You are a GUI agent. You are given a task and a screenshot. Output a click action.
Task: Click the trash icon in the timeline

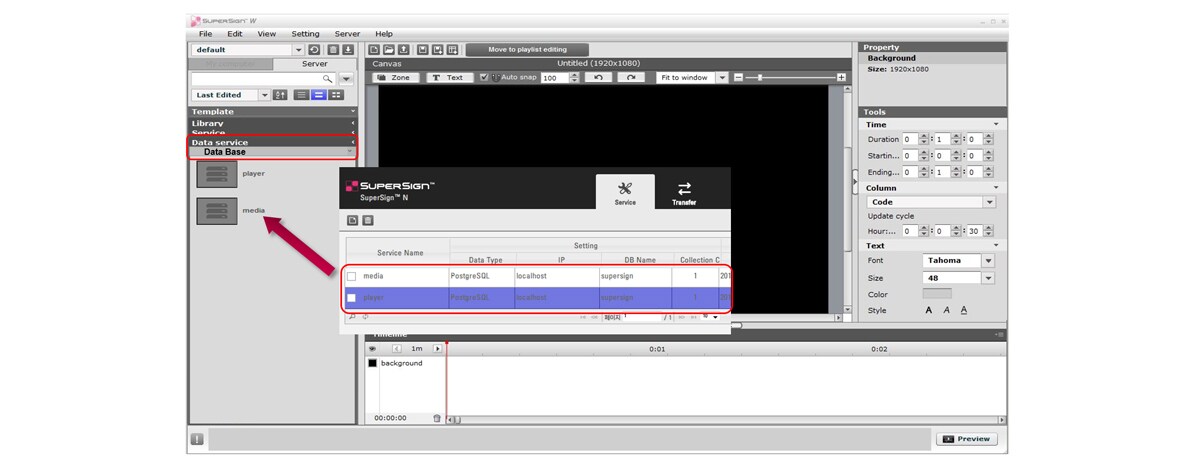click(436, 418)
